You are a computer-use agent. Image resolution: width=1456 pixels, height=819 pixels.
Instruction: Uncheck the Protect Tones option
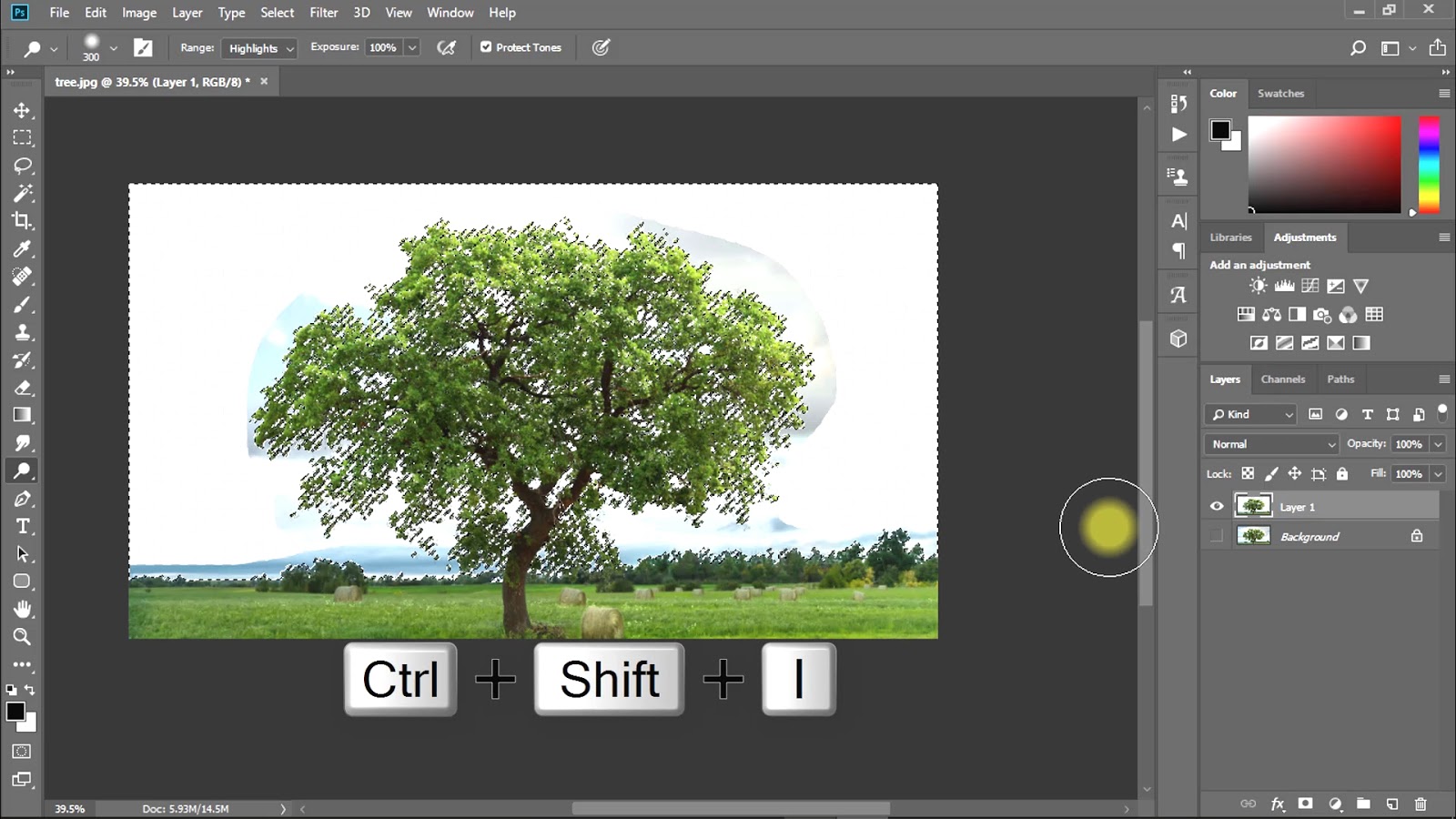coord(487,46)
